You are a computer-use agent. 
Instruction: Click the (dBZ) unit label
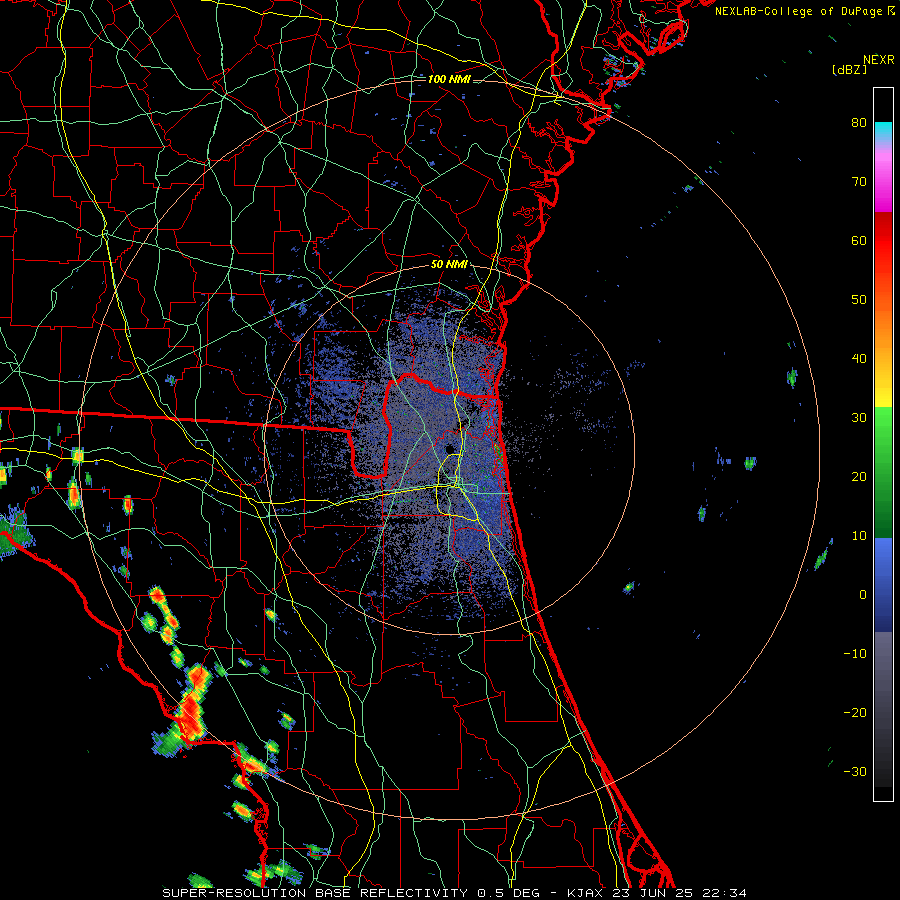point(849,70)
